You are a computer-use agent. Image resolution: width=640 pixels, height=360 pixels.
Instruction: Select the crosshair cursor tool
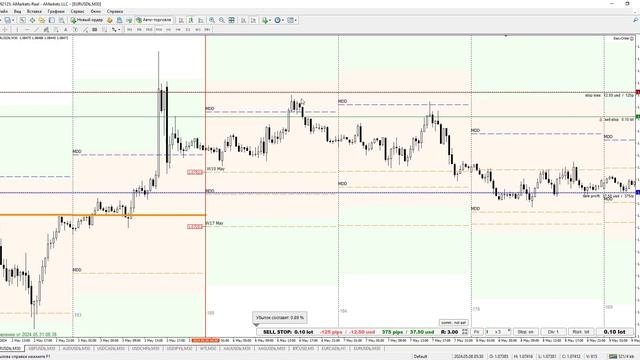(5, 29)
